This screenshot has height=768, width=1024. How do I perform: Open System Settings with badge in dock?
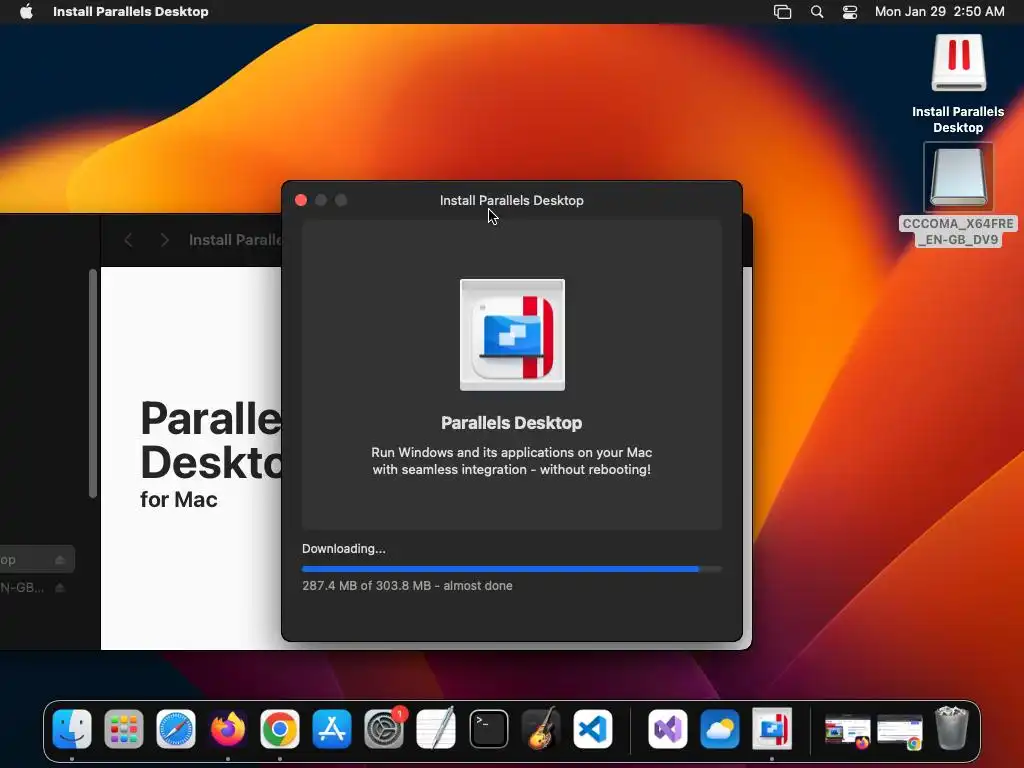point(384,729)
